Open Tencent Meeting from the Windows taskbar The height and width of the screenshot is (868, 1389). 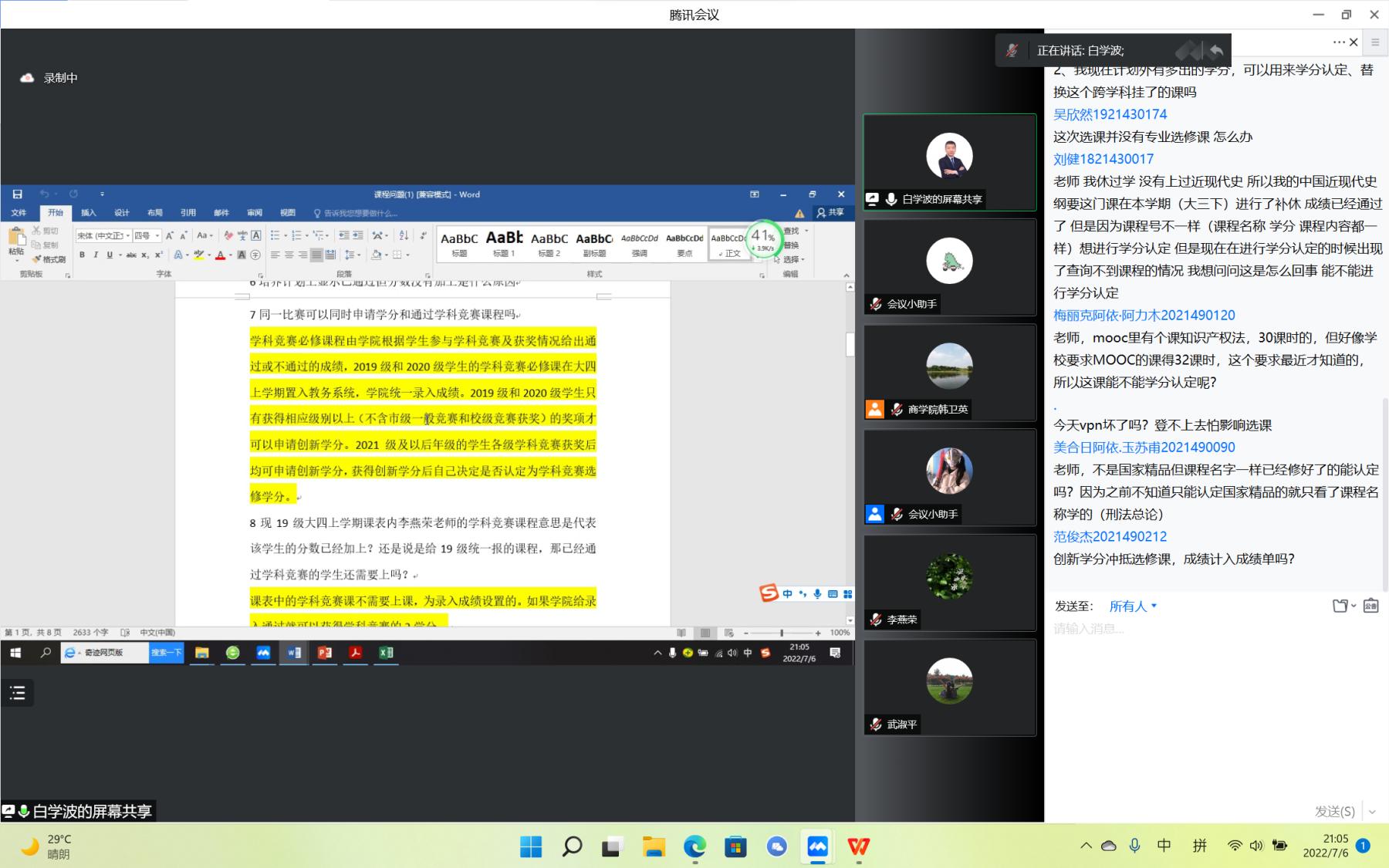[817, 847]
